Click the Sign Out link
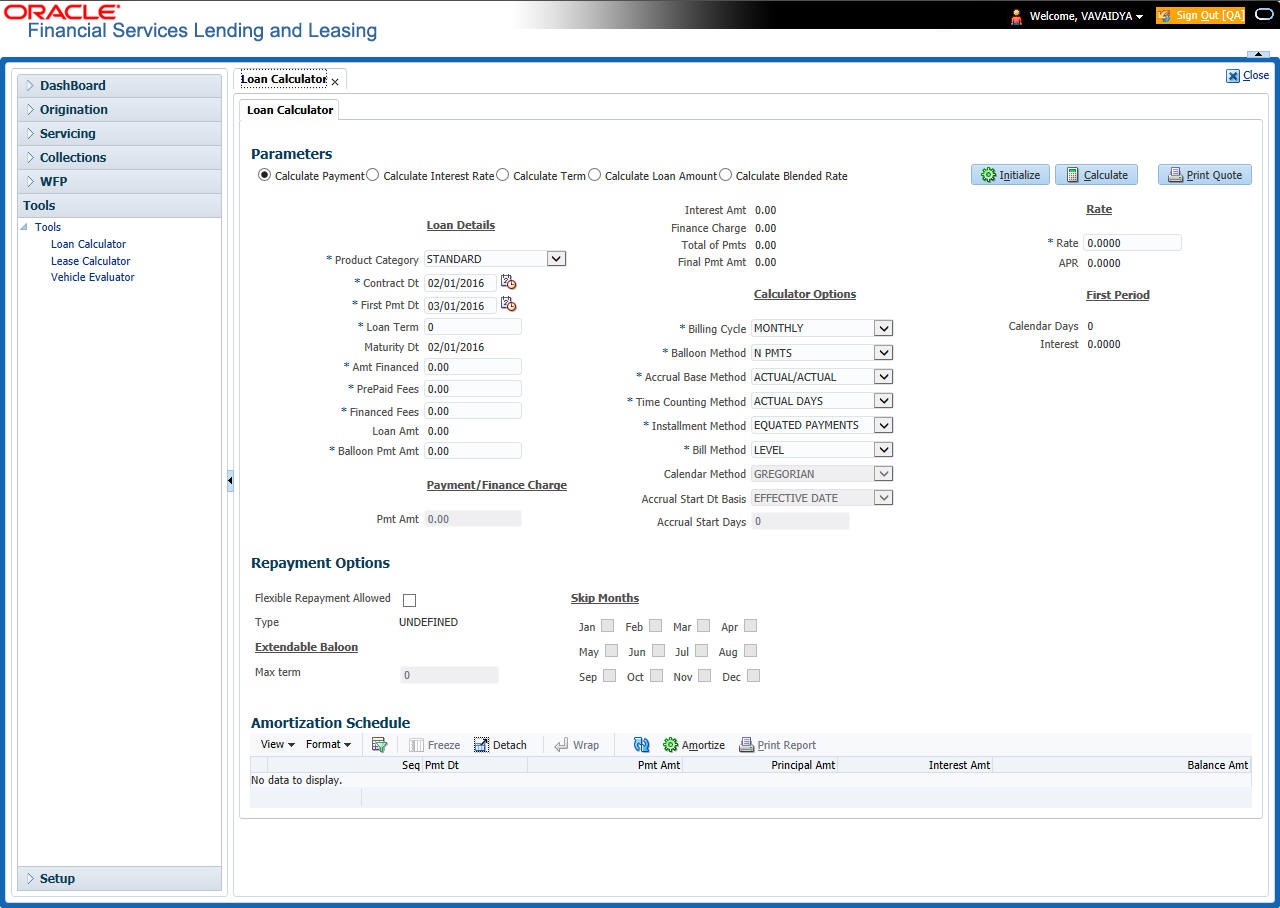The width and height of the screenshot is (1280, 908). (1200, 16)
